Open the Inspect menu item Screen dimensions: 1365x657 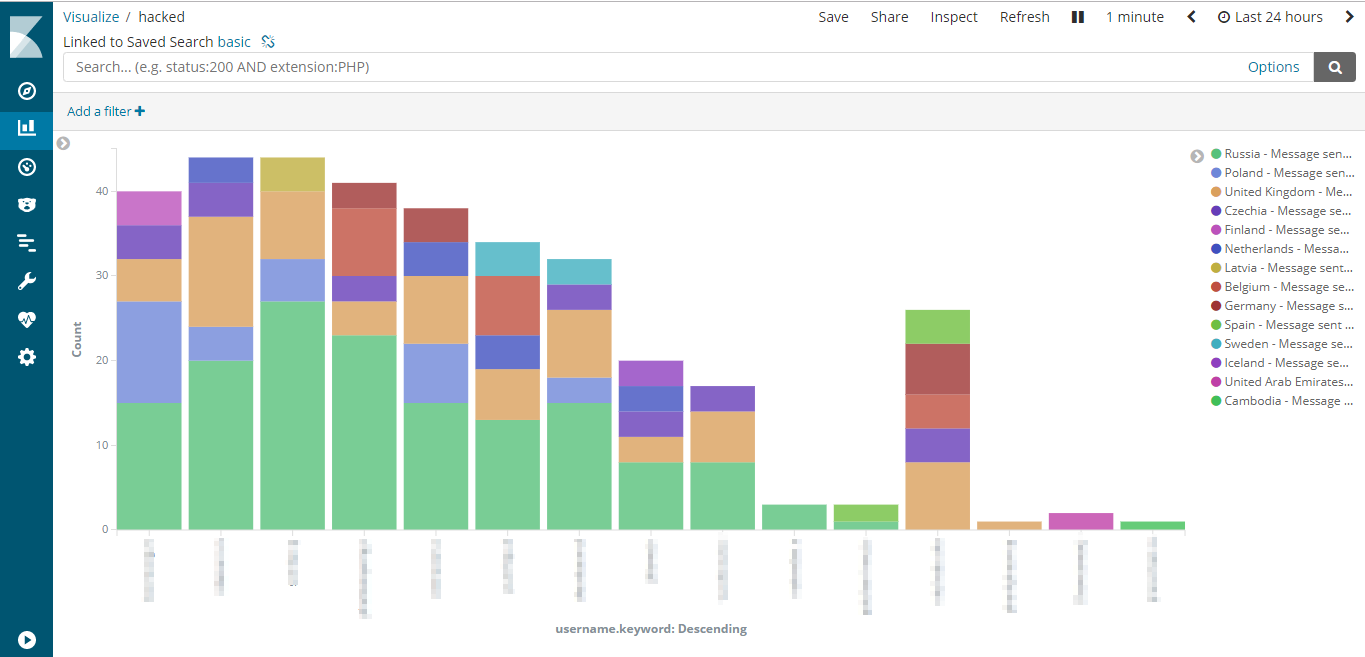coord(954,17)
